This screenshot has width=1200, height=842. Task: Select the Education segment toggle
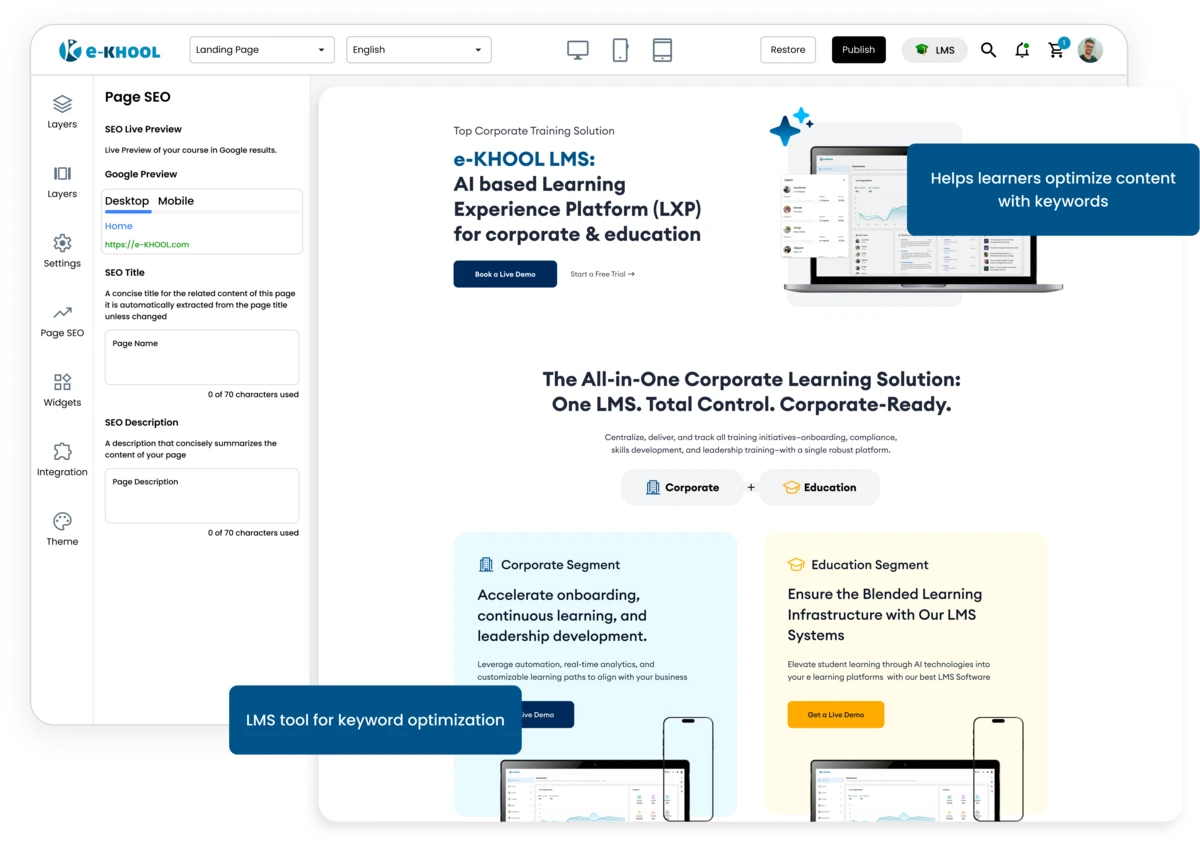(x=820, y=487)
